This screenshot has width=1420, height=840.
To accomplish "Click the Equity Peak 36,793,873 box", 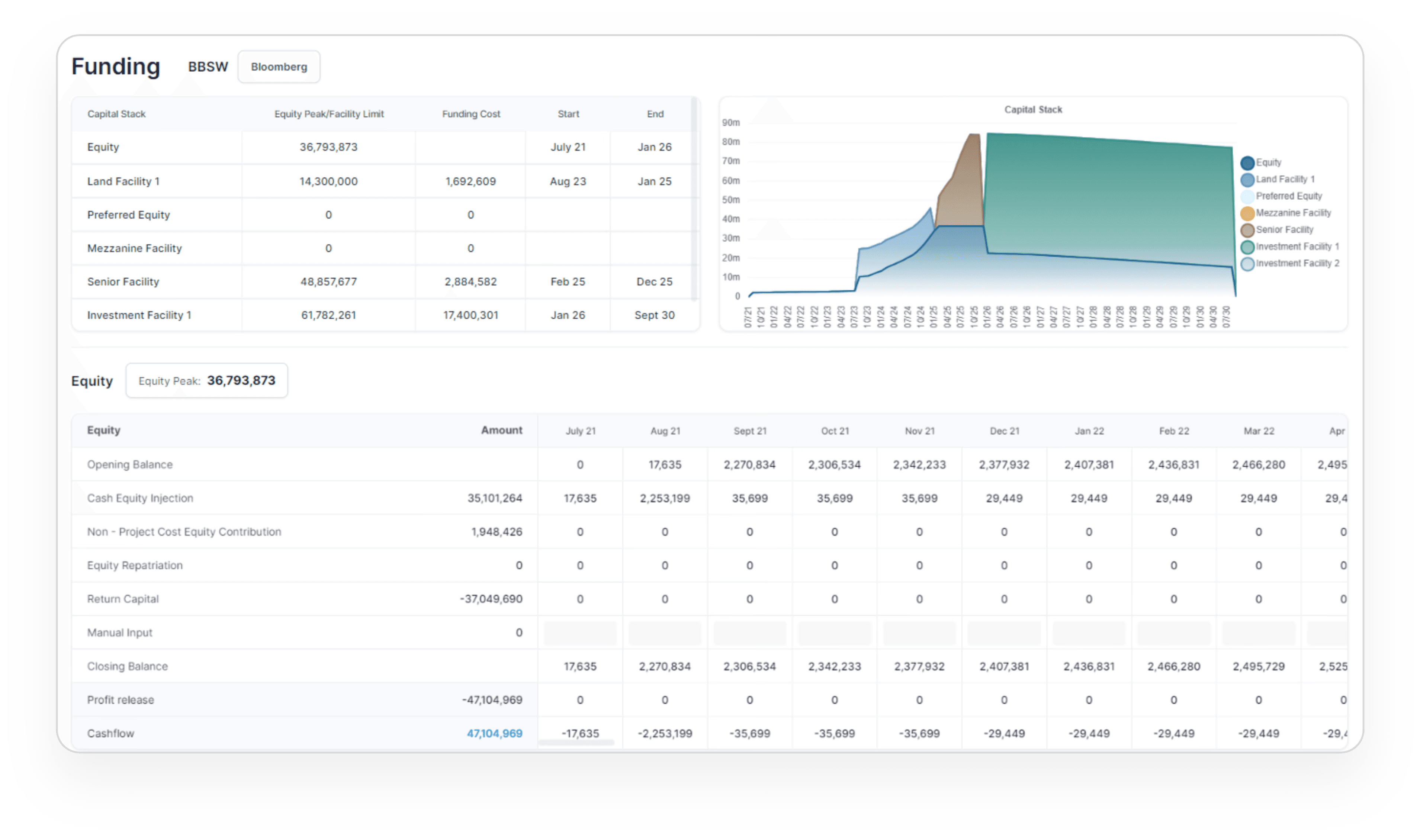I will click(207, 380).
